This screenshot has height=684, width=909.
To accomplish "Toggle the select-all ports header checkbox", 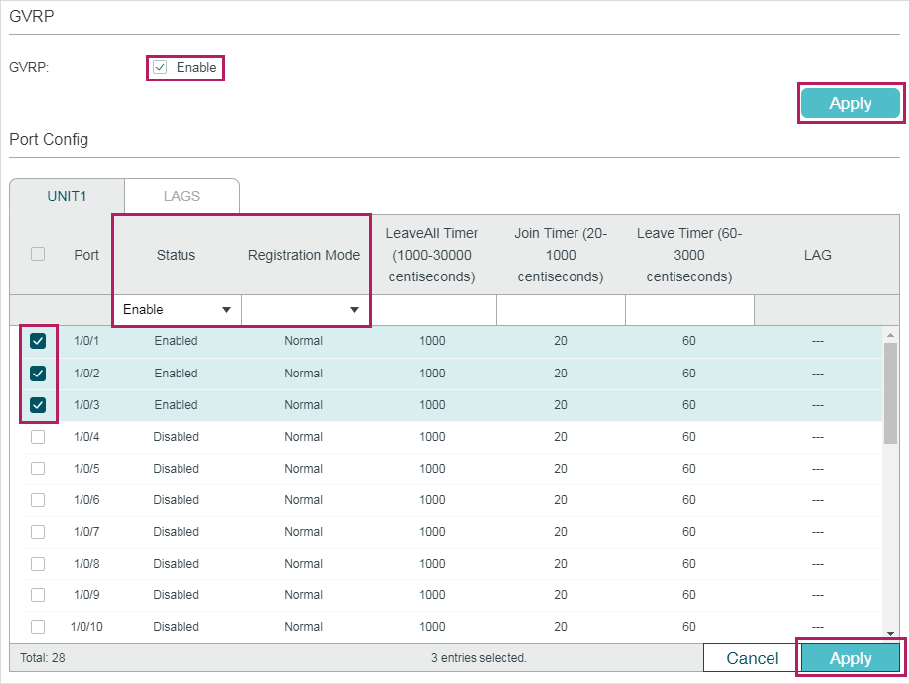I will pos(38,254).
